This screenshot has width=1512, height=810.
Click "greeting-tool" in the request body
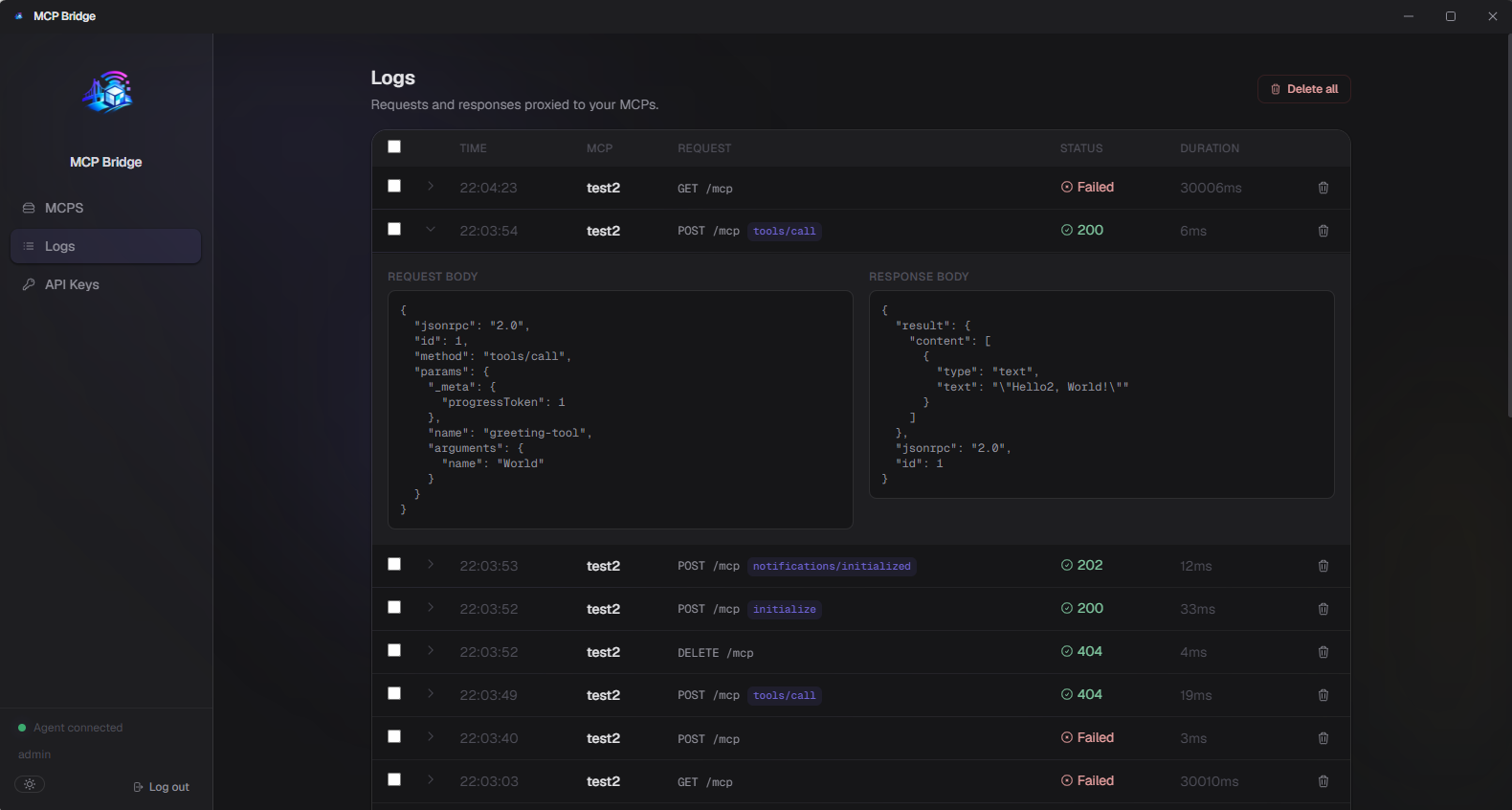534,433
